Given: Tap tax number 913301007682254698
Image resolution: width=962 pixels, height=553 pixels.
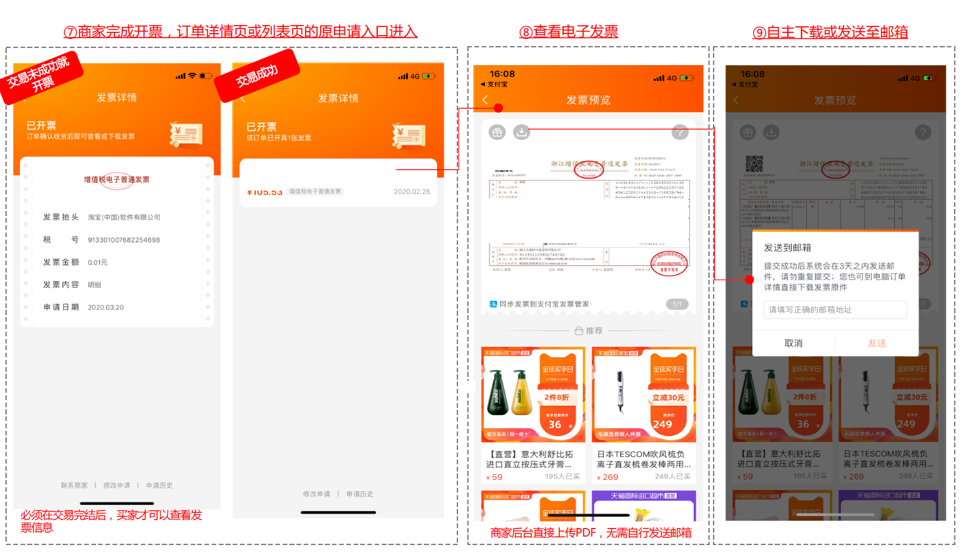Looking at the screenshot, I should (x=123, y=240).
